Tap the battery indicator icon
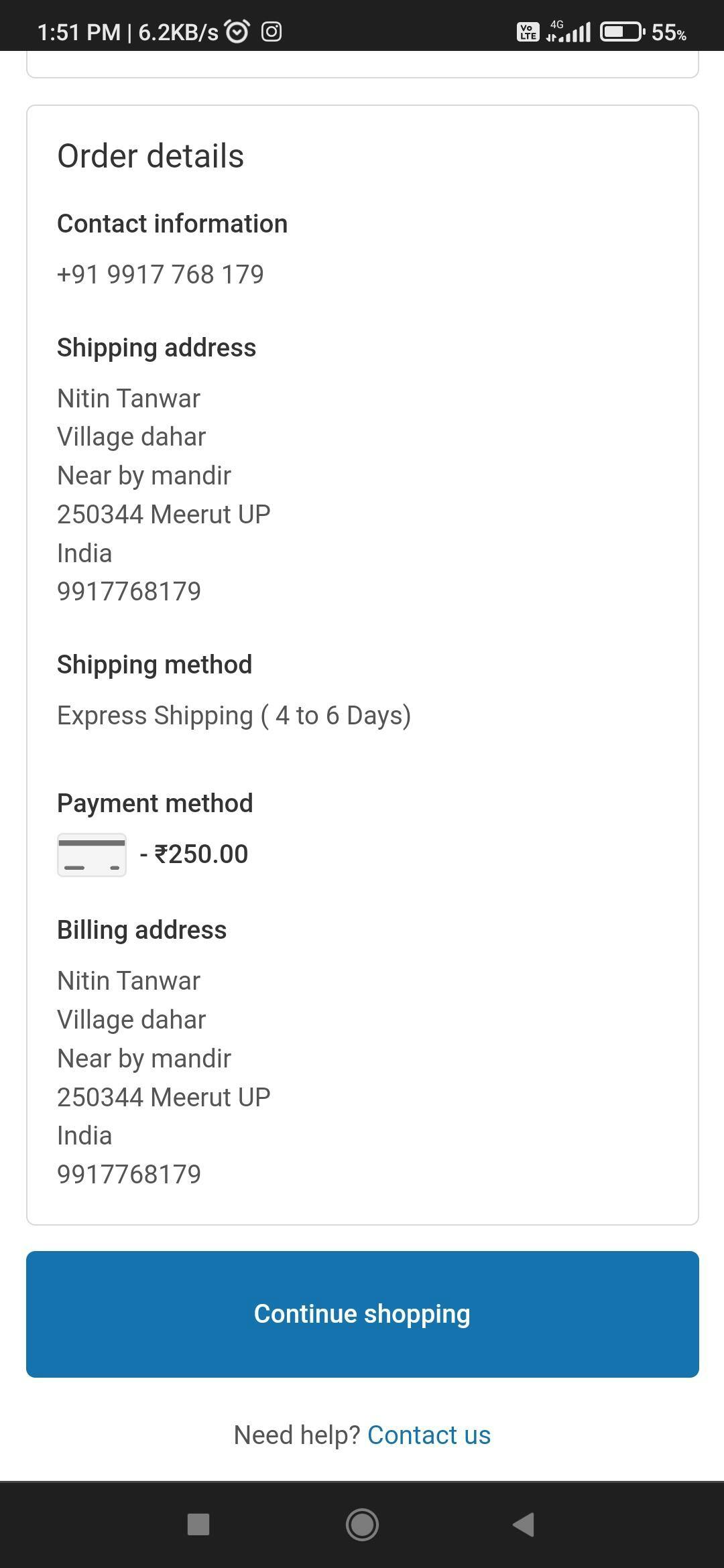 point(621,31)
